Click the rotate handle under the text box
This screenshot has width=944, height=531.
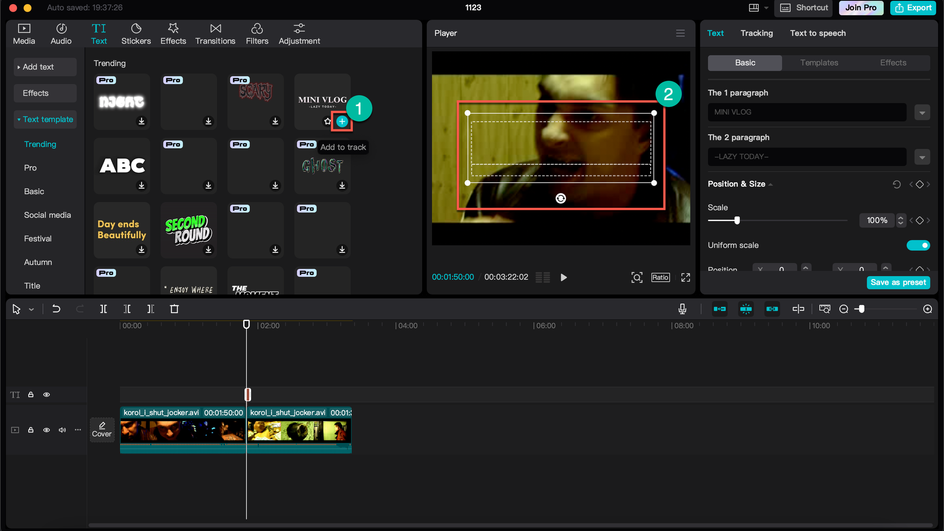pyautogui.click(x=560, y=198)
